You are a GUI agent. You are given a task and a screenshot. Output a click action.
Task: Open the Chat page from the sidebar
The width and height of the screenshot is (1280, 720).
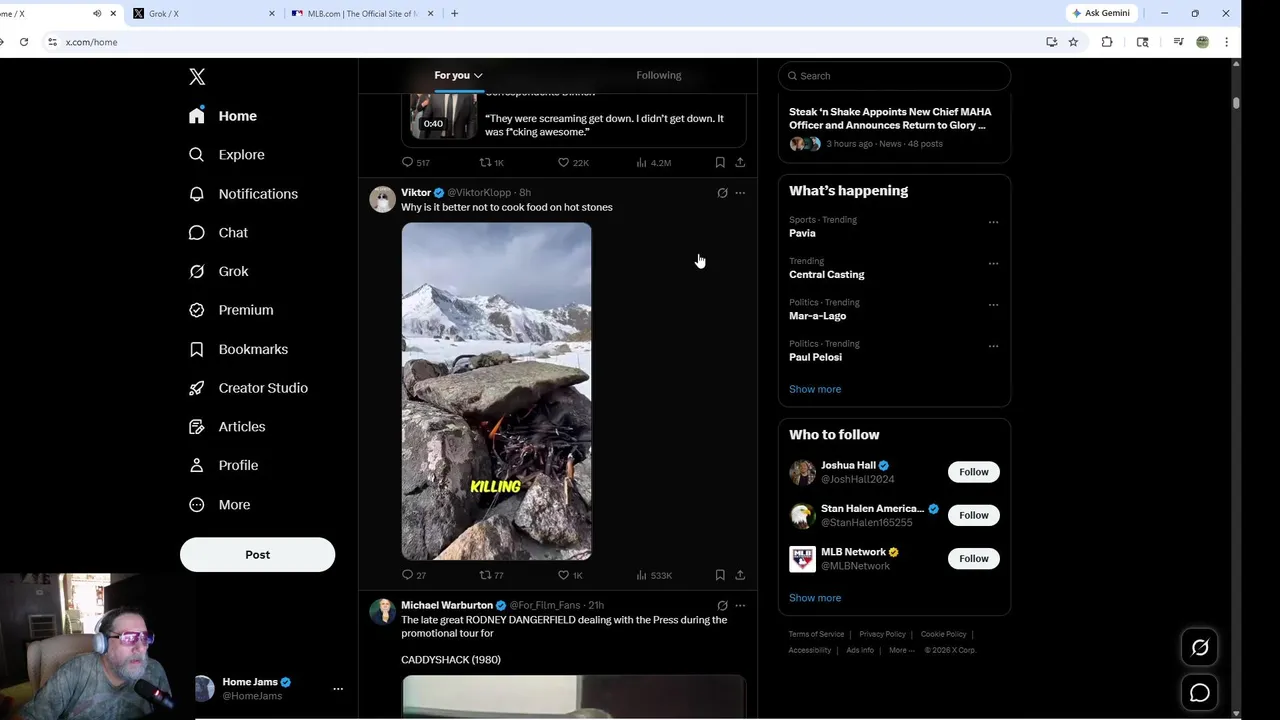click(x=219, y=233)
